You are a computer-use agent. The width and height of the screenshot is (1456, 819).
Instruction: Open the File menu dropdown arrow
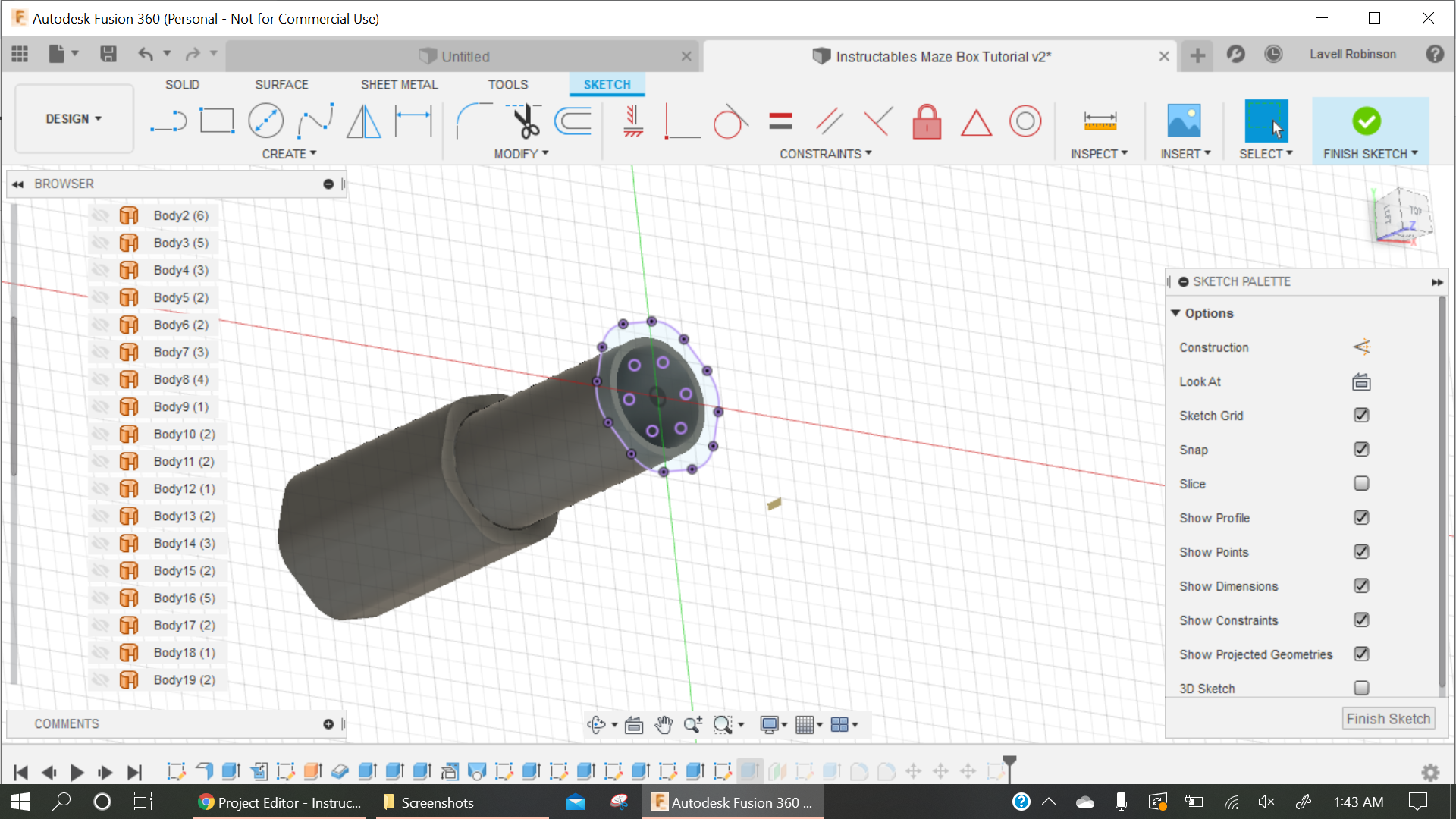click(x=74, y=53)
